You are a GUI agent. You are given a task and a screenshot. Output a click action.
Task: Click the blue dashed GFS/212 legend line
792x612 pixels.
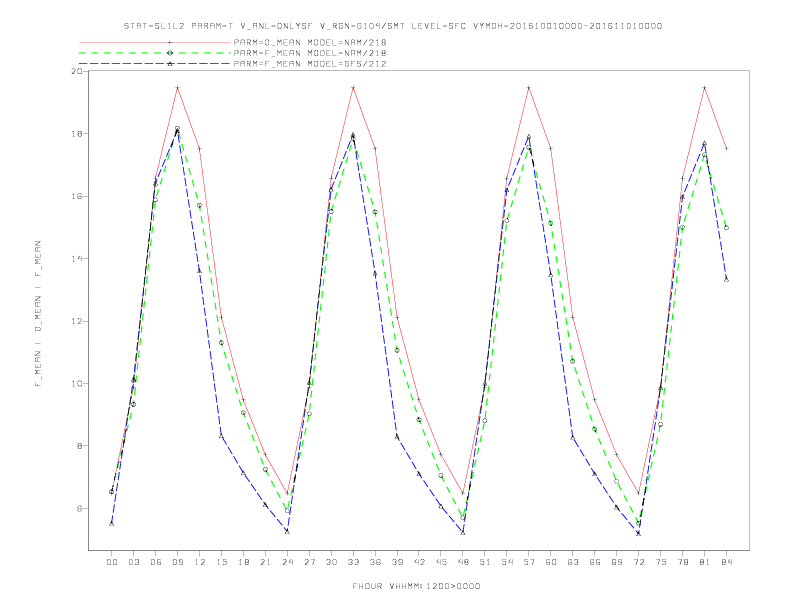[155, 64]
